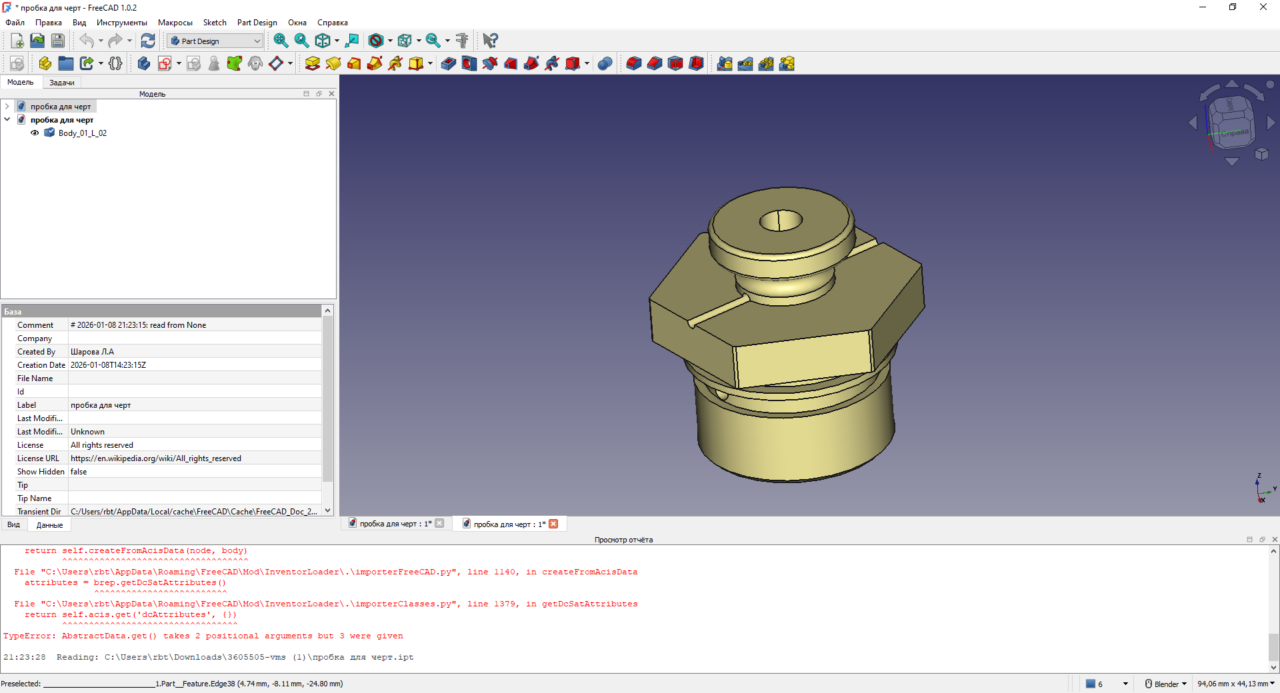Screen dimensions: 1280x693
Task: Hide Body_01_L_02 using the eye icon
Action: pyautogui.click(x=35, y=133)
